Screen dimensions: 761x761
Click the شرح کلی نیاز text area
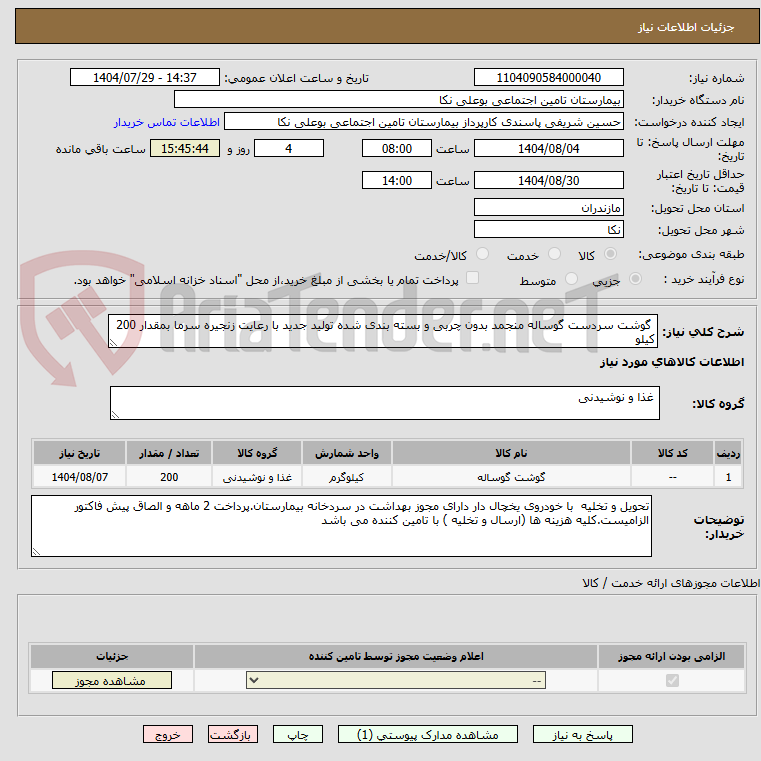382,331
